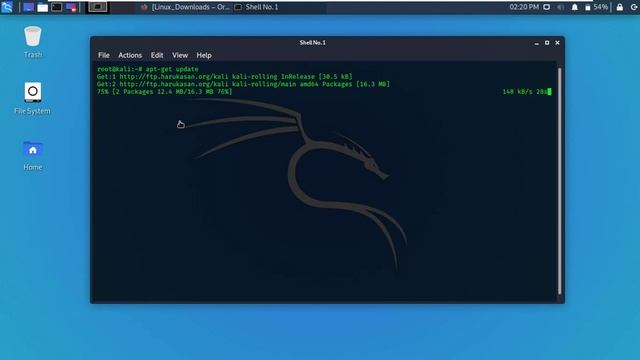Viewport: 640px width, 360px height.
Task: Click the 75% packages progress line
Action: (x=164, y=92)
